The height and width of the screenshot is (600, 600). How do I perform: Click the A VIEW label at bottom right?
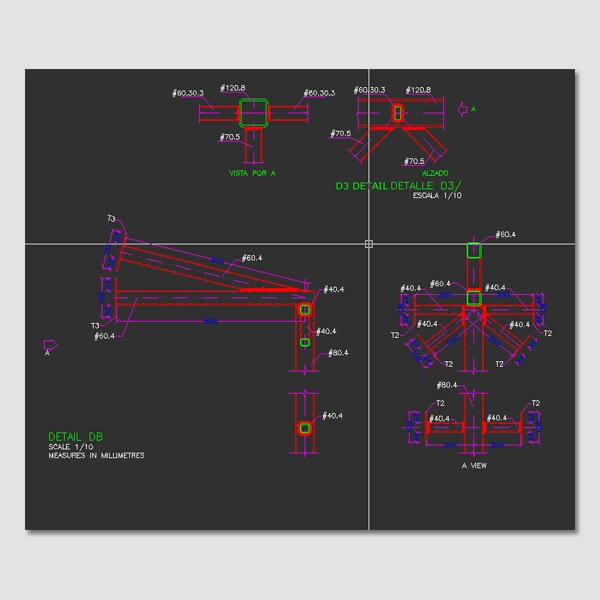[x=475, y=466]
